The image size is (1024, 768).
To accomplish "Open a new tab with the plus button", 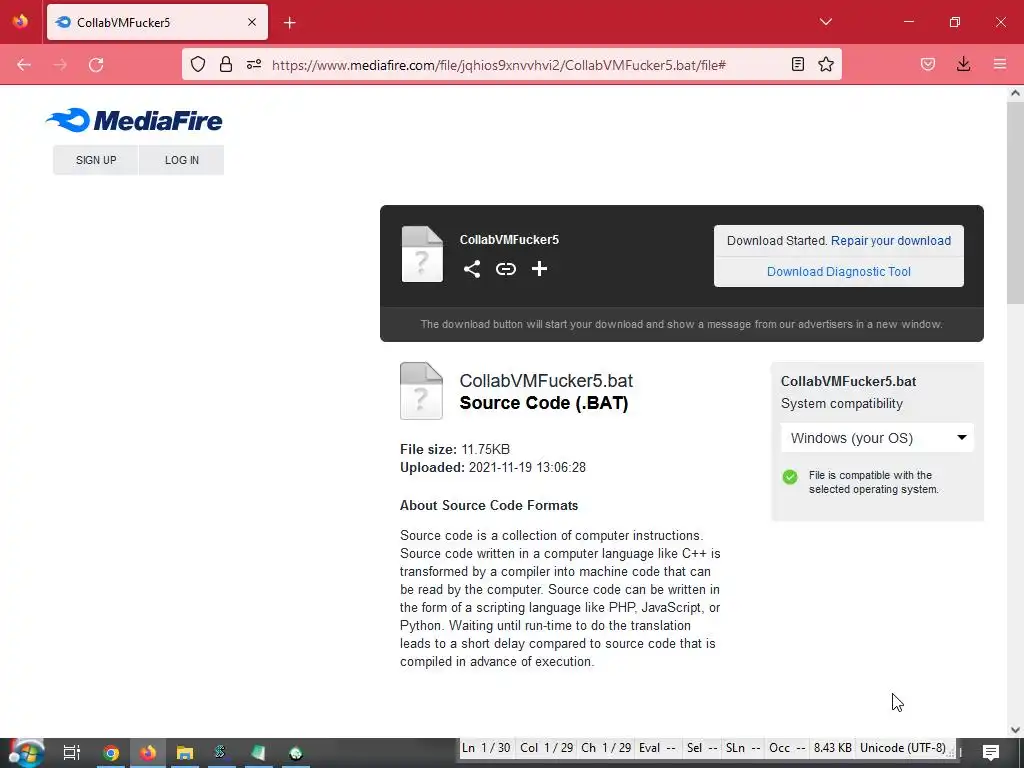I will (x=290, y=23).
